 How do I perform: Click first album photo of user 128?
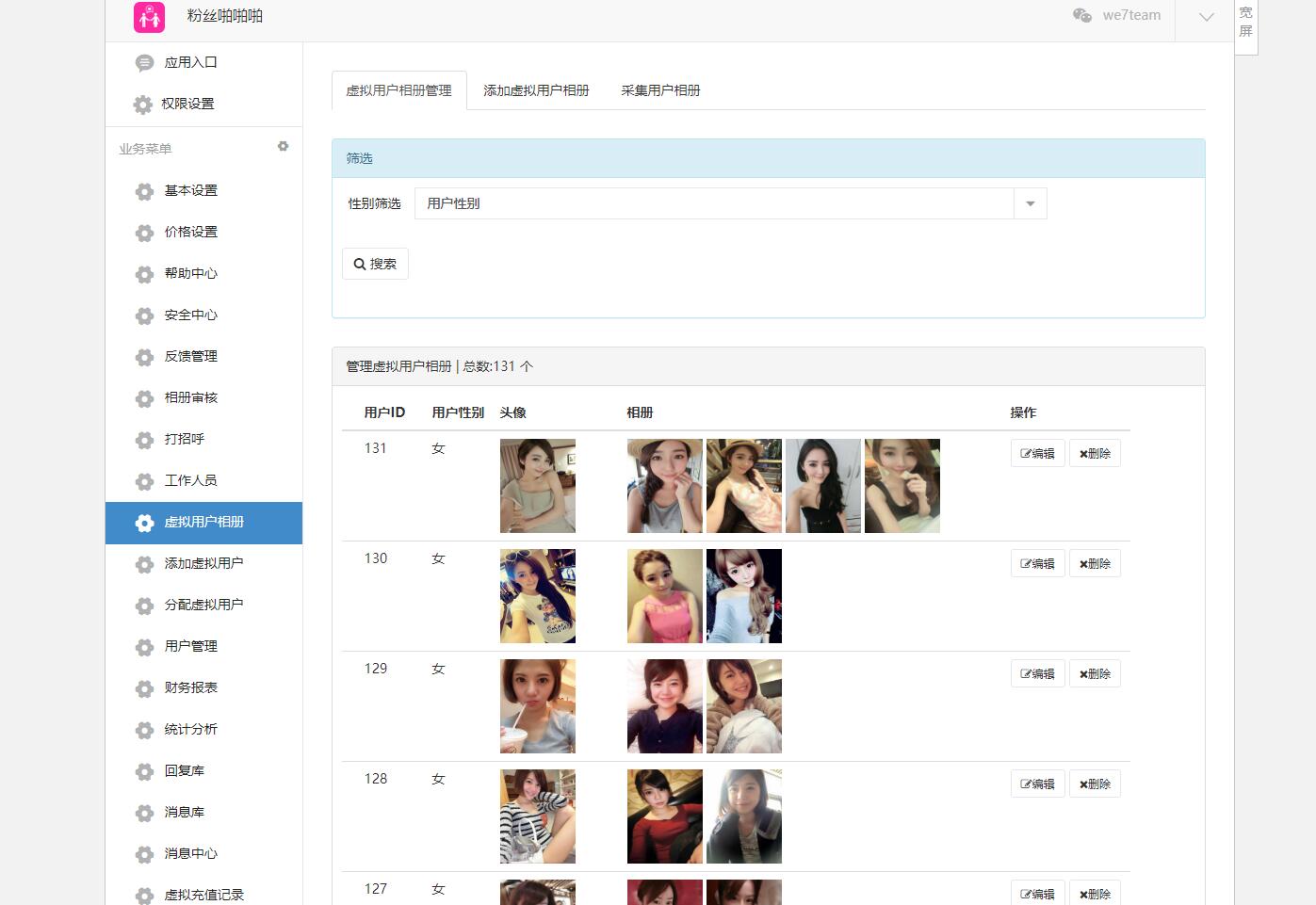pos(664,816)
